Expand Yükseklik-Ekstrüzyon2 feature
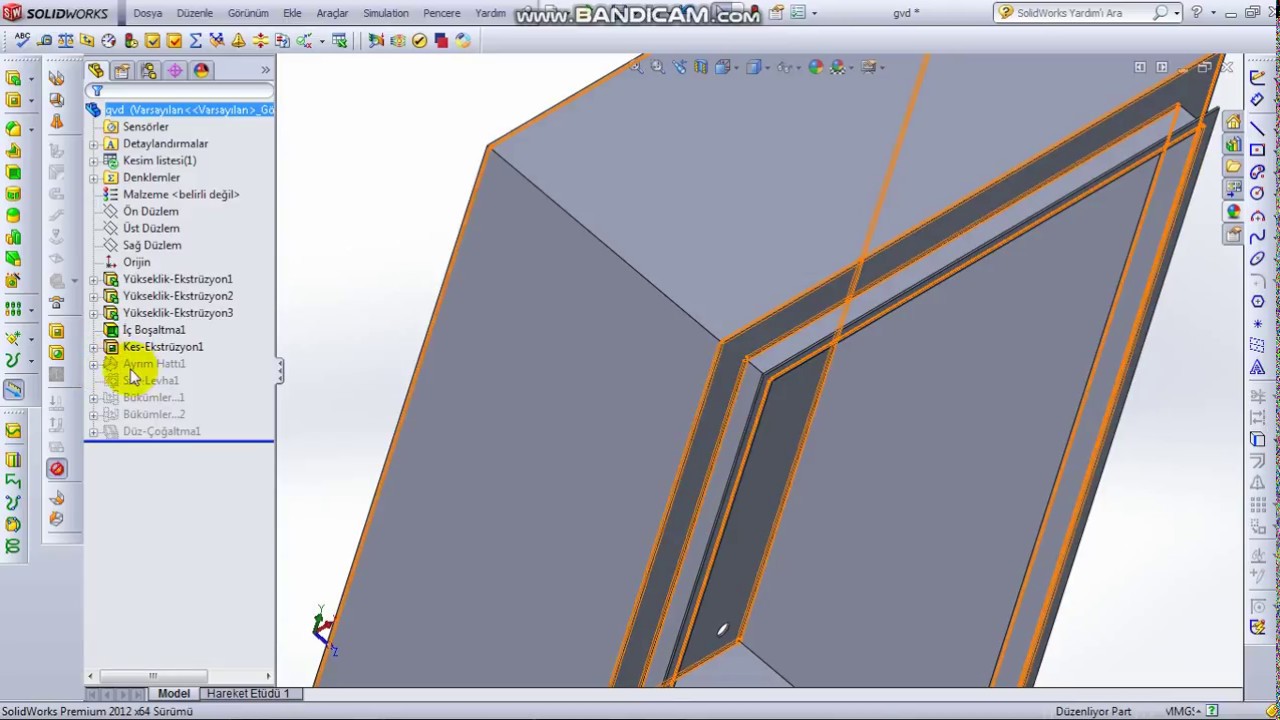 [x=94, y=297]
